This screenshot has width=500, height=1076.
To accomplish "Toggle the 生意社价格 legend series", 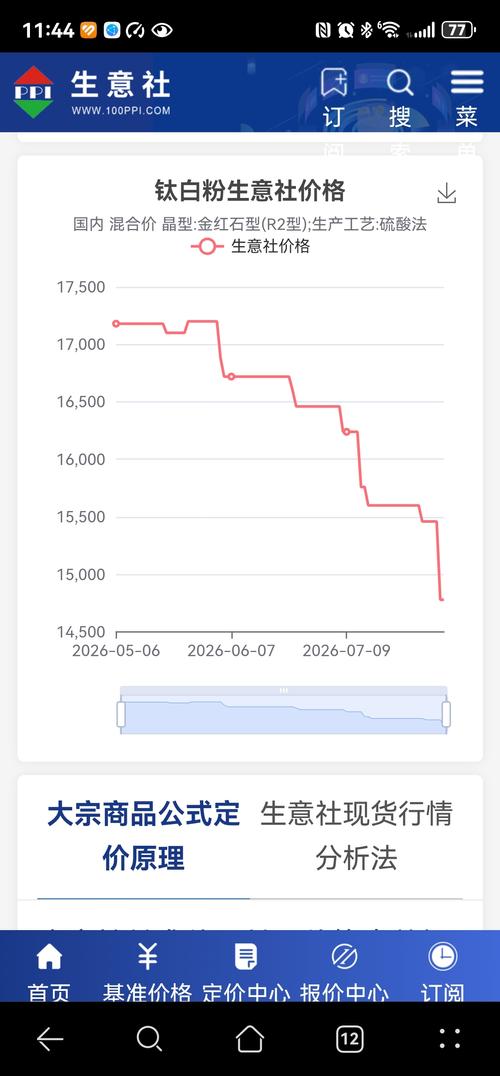I will [x=250, y=246].
